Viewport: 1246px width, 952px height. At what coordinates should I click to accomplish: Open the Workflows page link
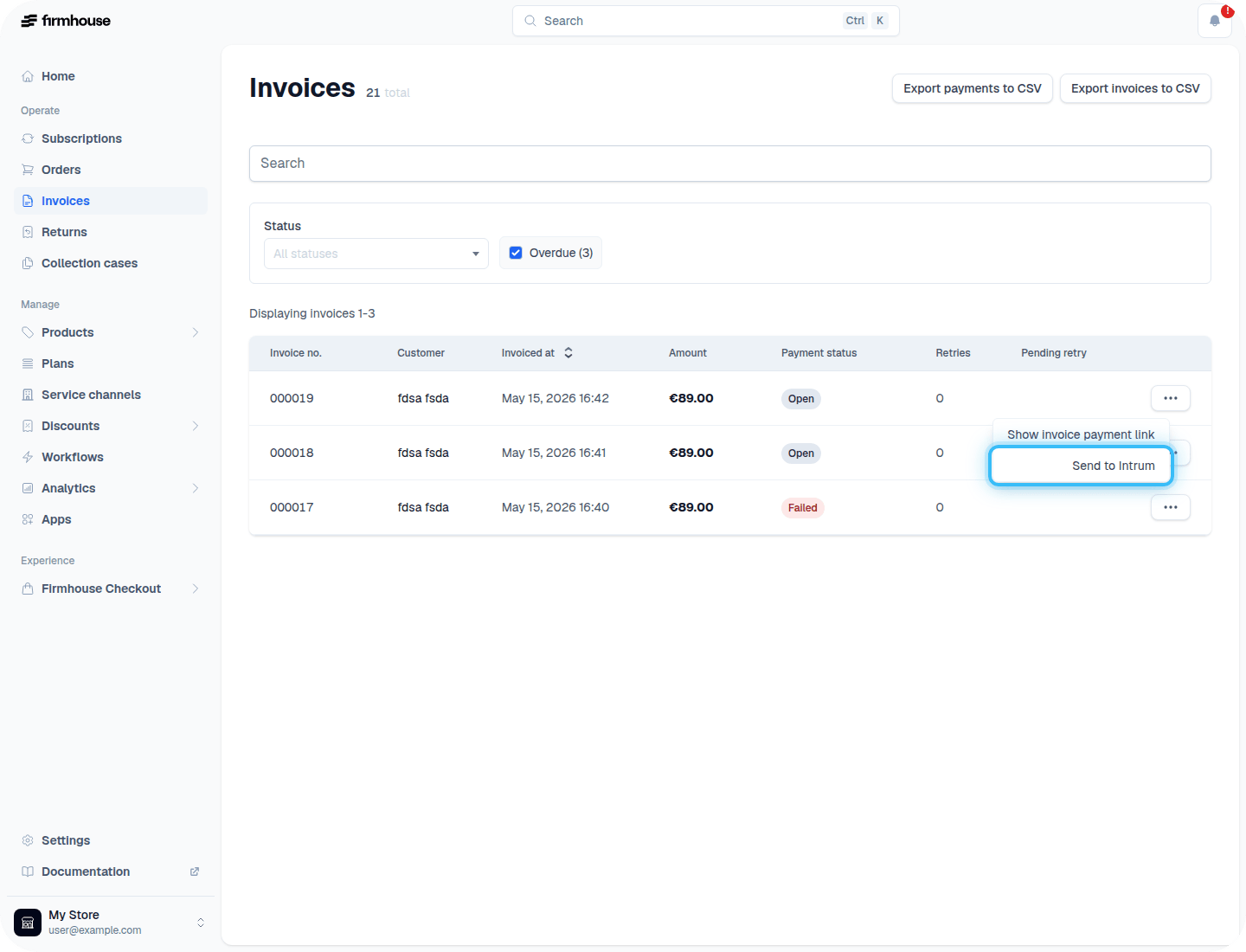[x=111, y=457]
